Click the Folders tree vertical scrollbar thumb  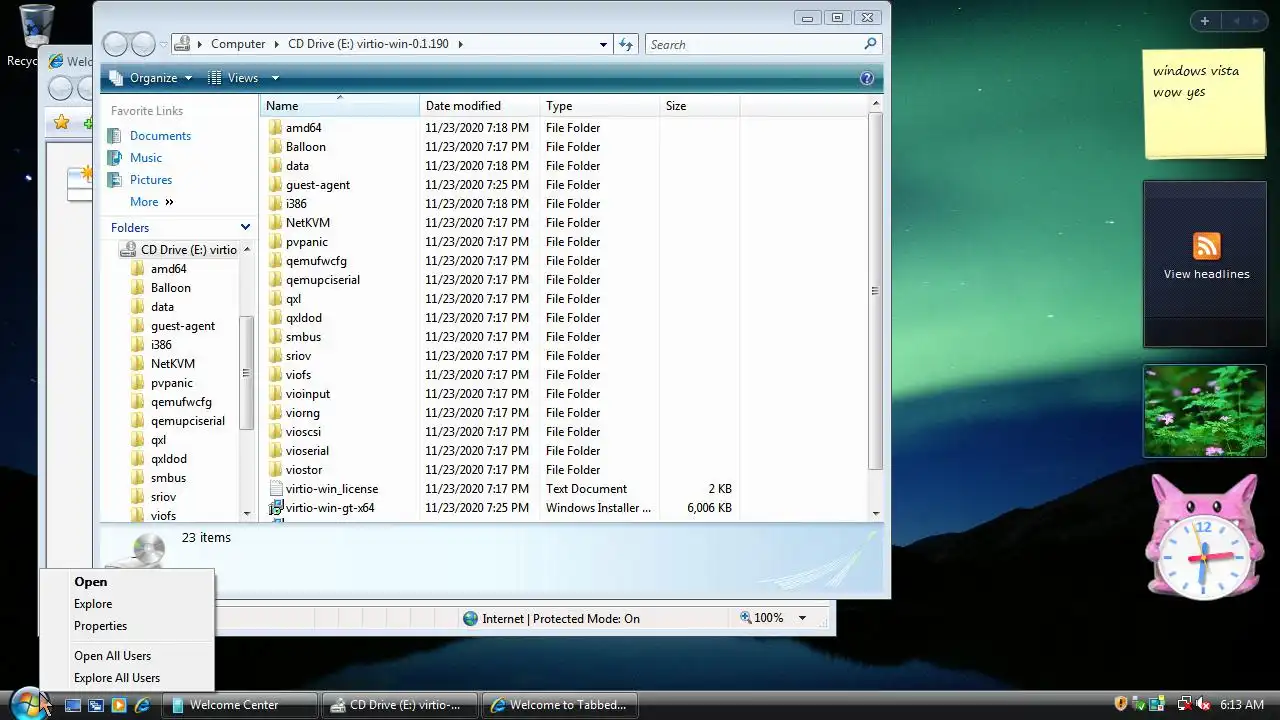[246, 372]
